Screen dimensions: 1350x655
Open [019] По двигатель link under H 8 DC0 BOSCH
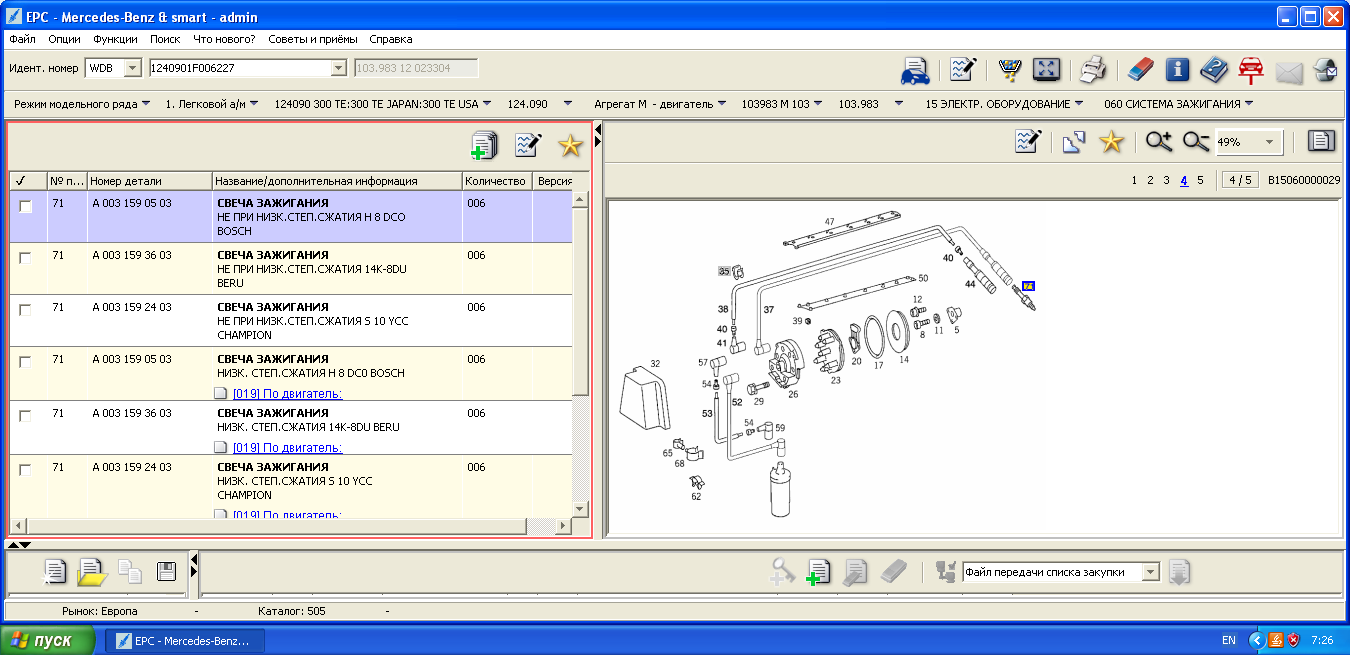pyautogui.click(x=287, y=394)
